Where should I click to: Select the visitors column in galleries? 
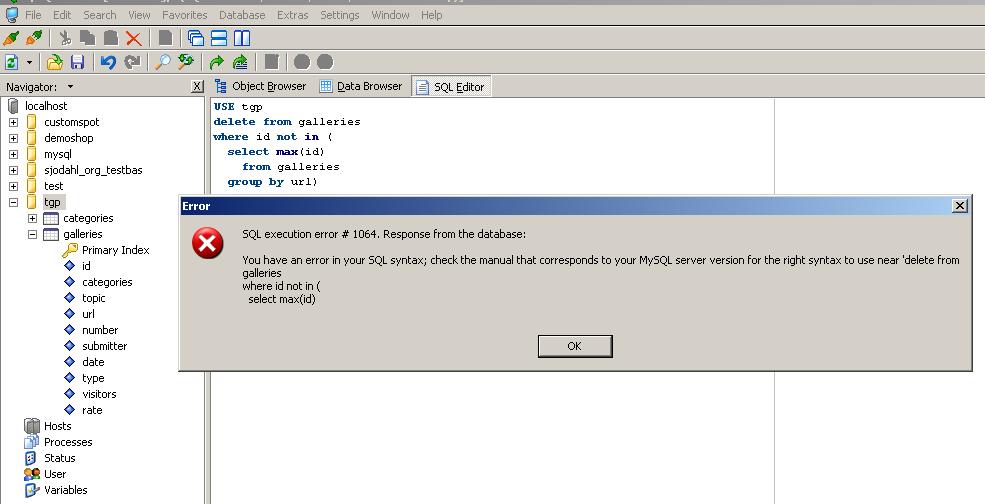[x=99, y=394]
